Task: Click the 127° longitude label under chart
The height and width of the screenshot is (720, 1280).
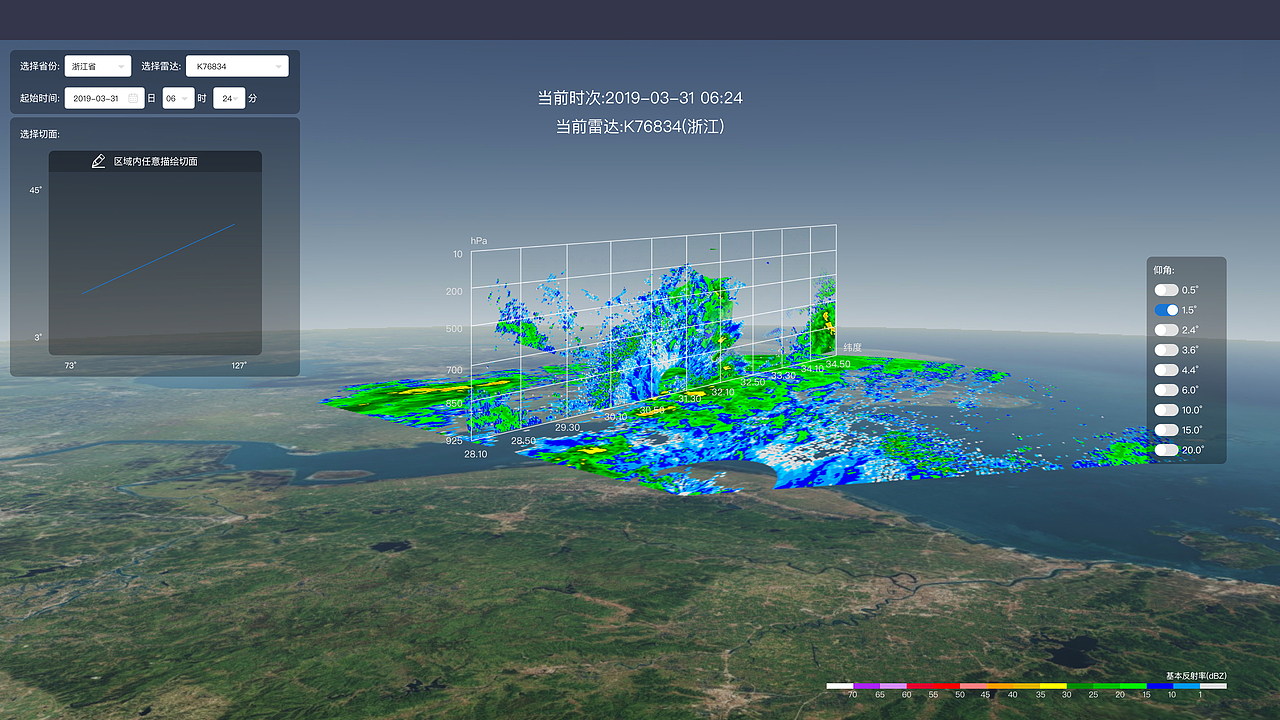Action: [239, 366]
